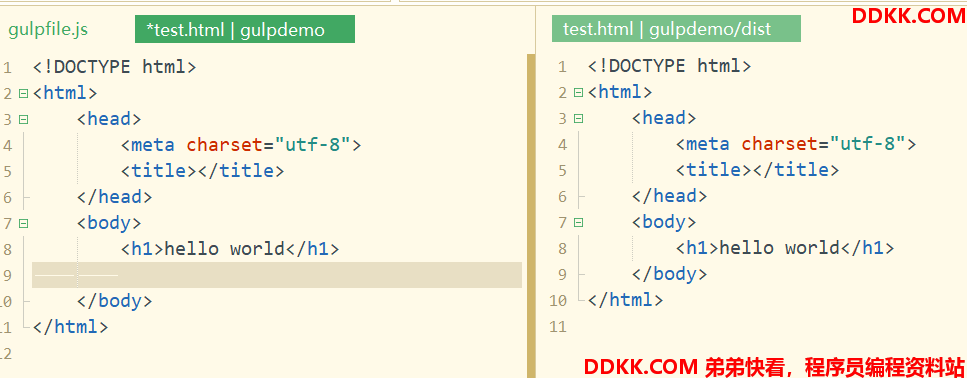Screen dimensions: 967x378
Task: Click line number 11 in gulpdemo/dist editor gutter
Action: coord(558,326)
